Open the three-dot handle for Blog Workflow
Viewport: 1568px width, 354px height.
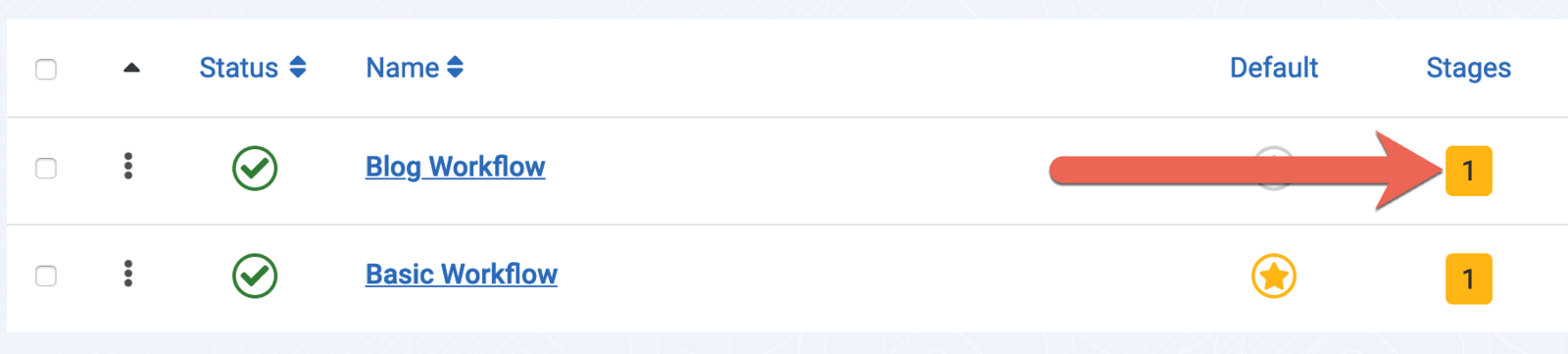128,166
